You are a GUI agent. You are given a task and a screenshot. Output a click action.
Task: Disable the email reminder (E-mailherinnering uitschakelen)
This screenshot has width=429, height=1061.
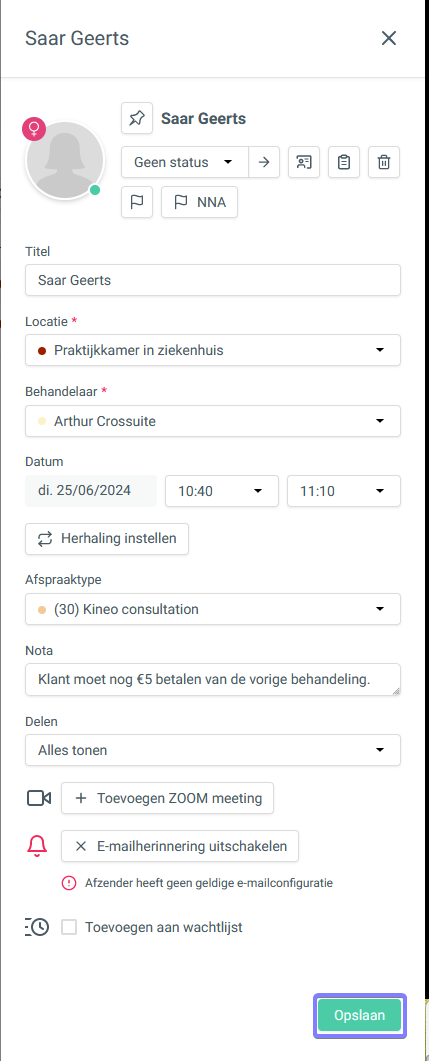(x=180, y=846)
